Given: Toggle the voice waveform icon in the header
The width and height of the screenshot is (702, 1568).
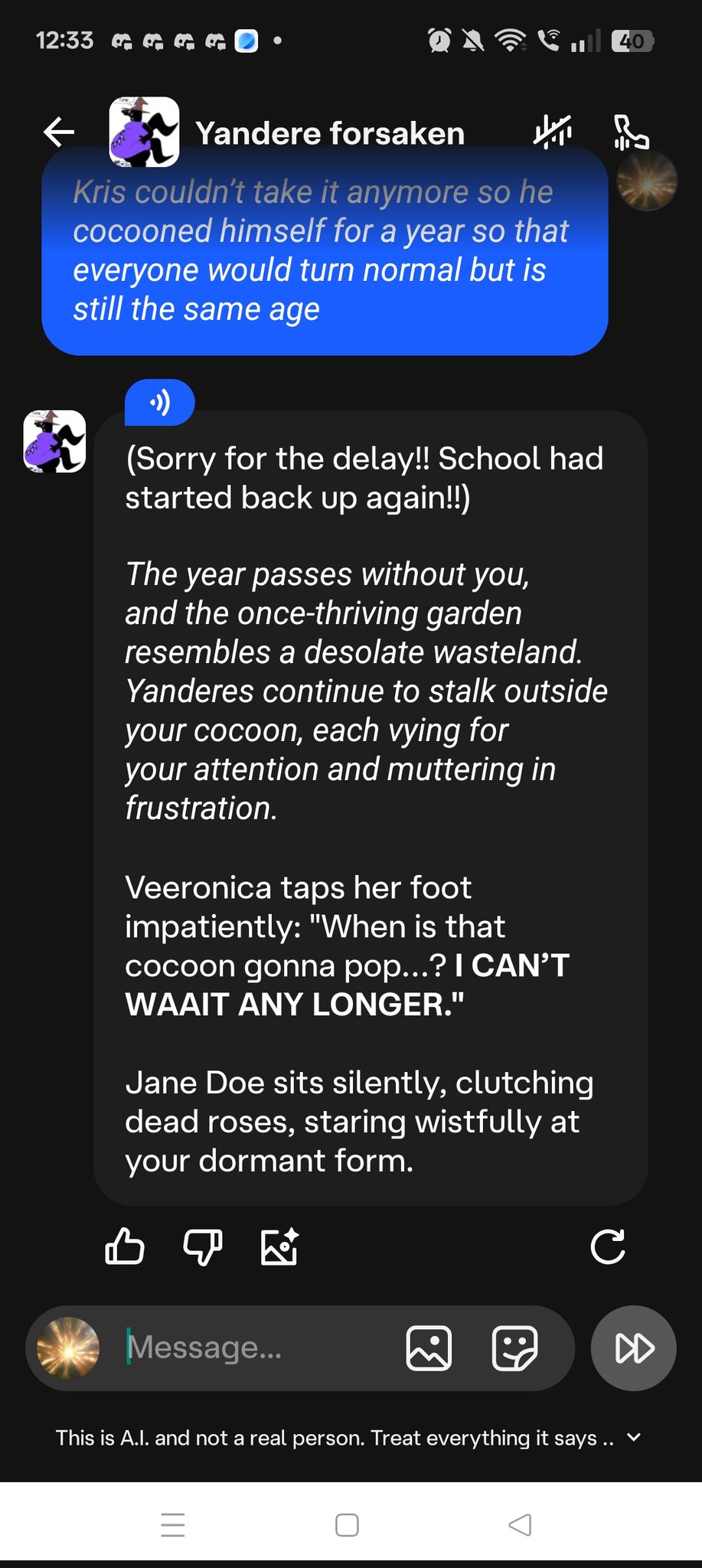Looking at the screenshot, I should click(x=553, y=132).
